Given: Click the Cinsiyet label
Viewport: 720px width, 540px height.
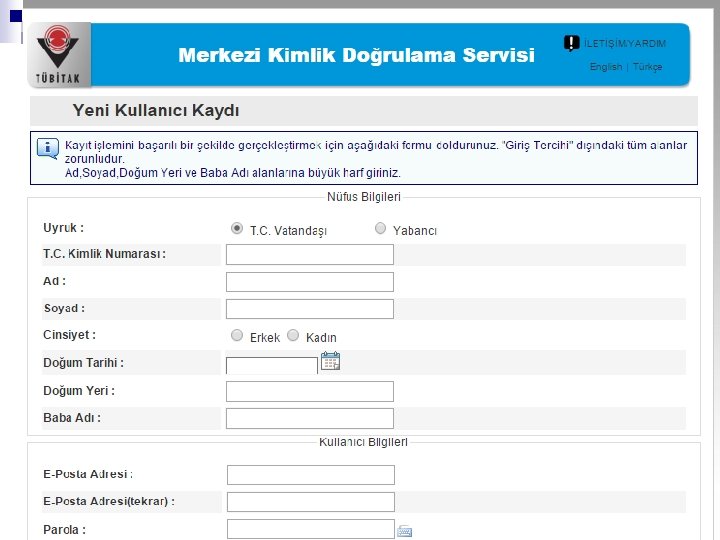Looking at the screenshot, I should coord(69,335).
